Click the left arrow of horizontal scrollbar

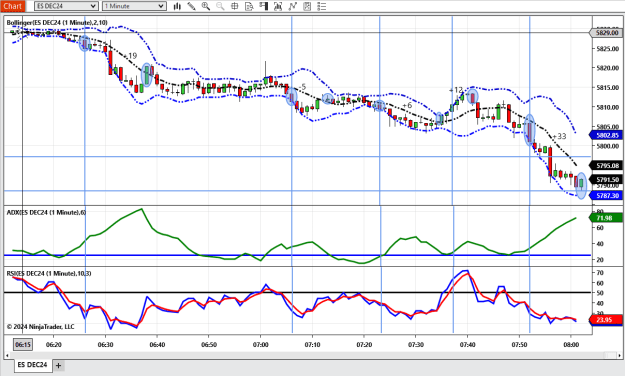(x=7, y=355)
